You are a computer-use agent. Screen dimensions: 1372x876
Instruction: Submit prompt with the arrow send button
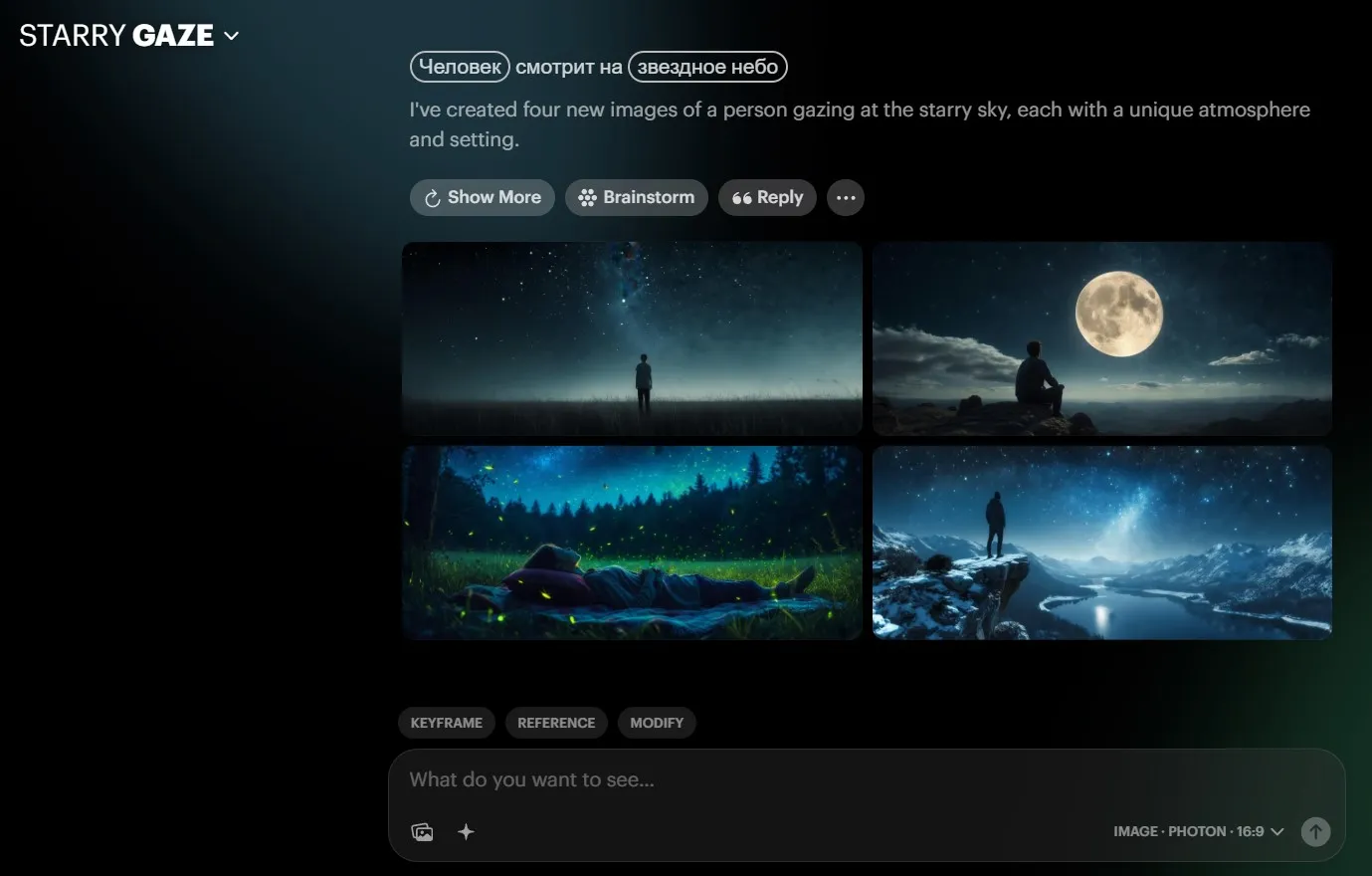1315,831
